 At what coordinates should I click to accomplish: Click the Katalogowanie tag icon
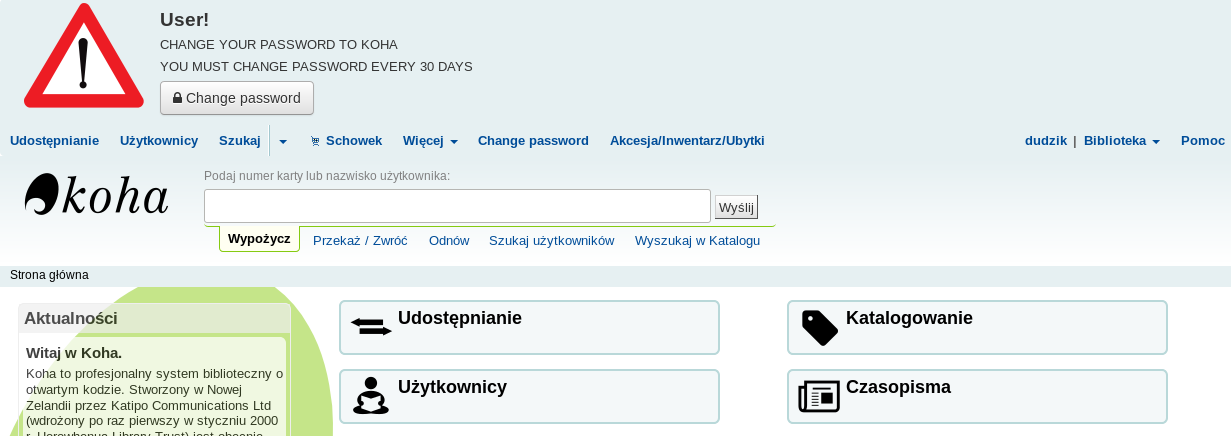pos(820,327)
